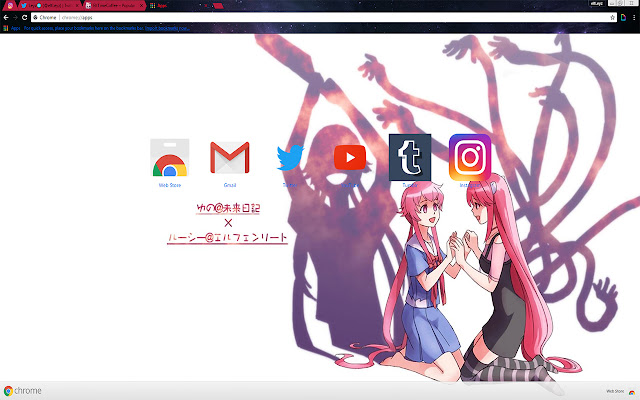The width and height of the screenshot is (640, 400).
Task: Open the Gmail app icon
Action: (x=230, y=158)
